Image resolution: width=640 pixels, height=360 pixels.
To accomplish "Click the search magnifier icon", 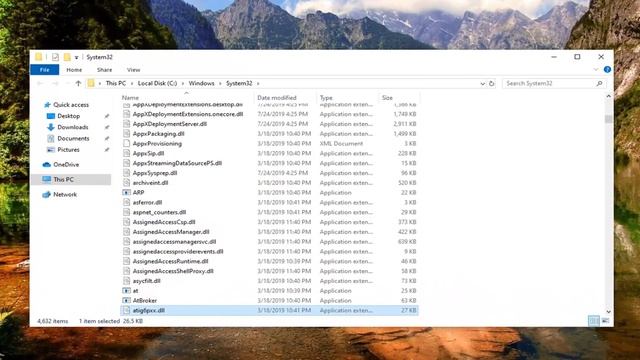I will point(599,83).
